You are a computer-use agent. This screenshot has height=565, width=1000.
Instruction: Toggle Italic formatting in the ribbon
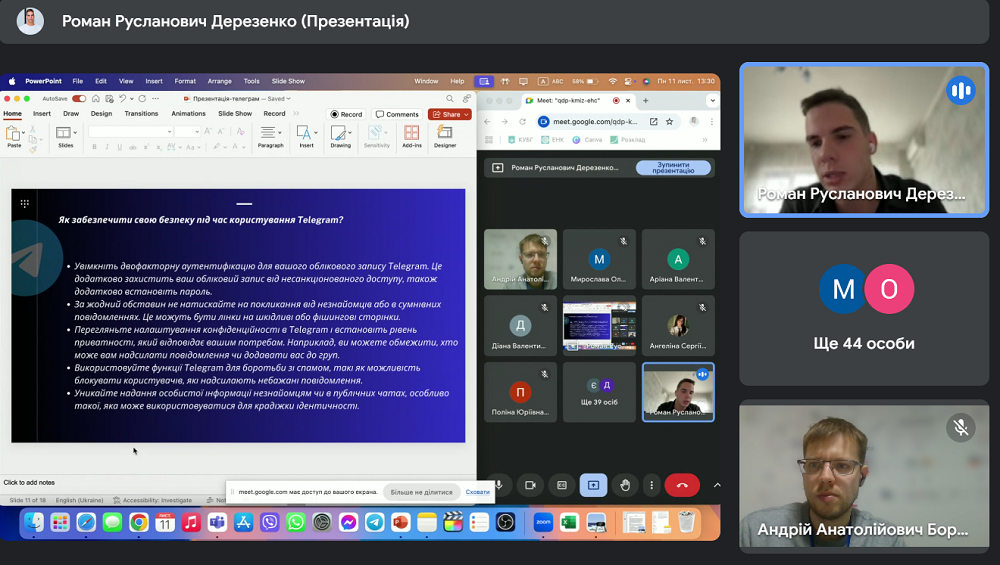coord(107,147)
